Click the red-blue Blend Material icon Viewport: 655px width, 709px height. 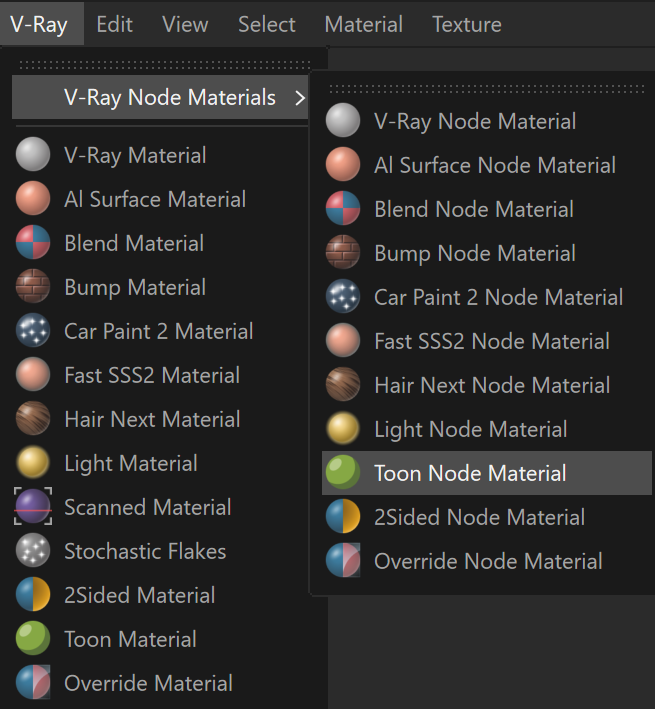[x=33, y=242]
